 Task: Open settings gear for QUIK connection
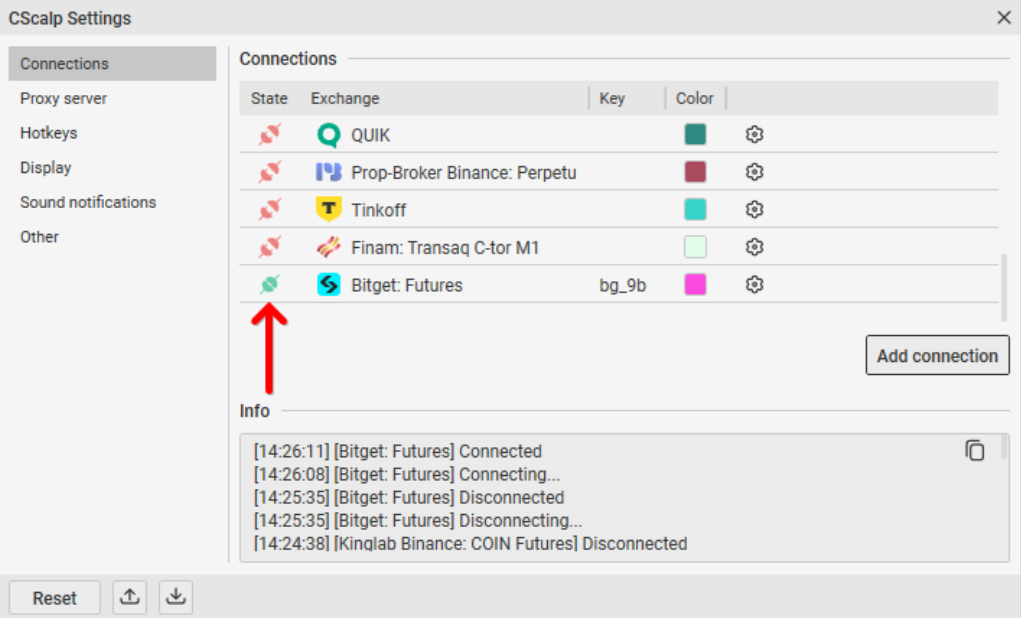755,135
